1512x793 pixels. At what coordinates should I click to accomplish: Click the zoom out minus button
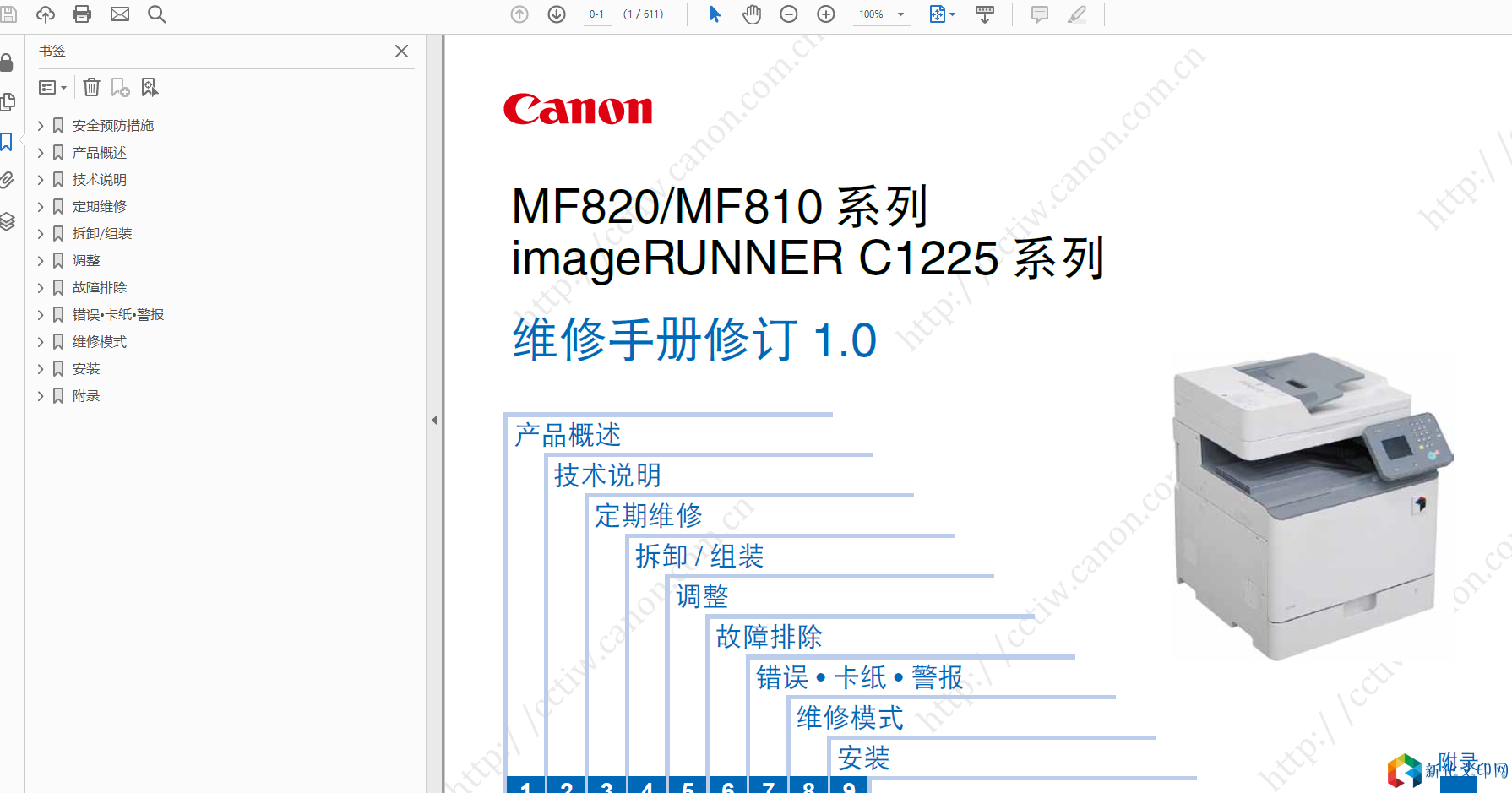tap(789, 14)
